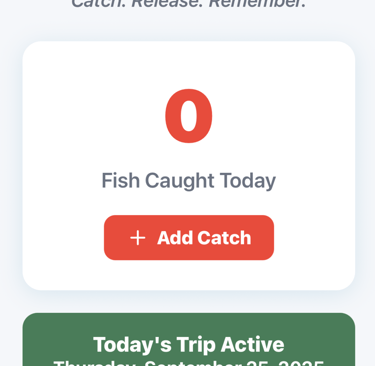Click white card area above zero counter
Image resolution: width=375 pixels, height=366 pixels.
click(x=189, y=63)
